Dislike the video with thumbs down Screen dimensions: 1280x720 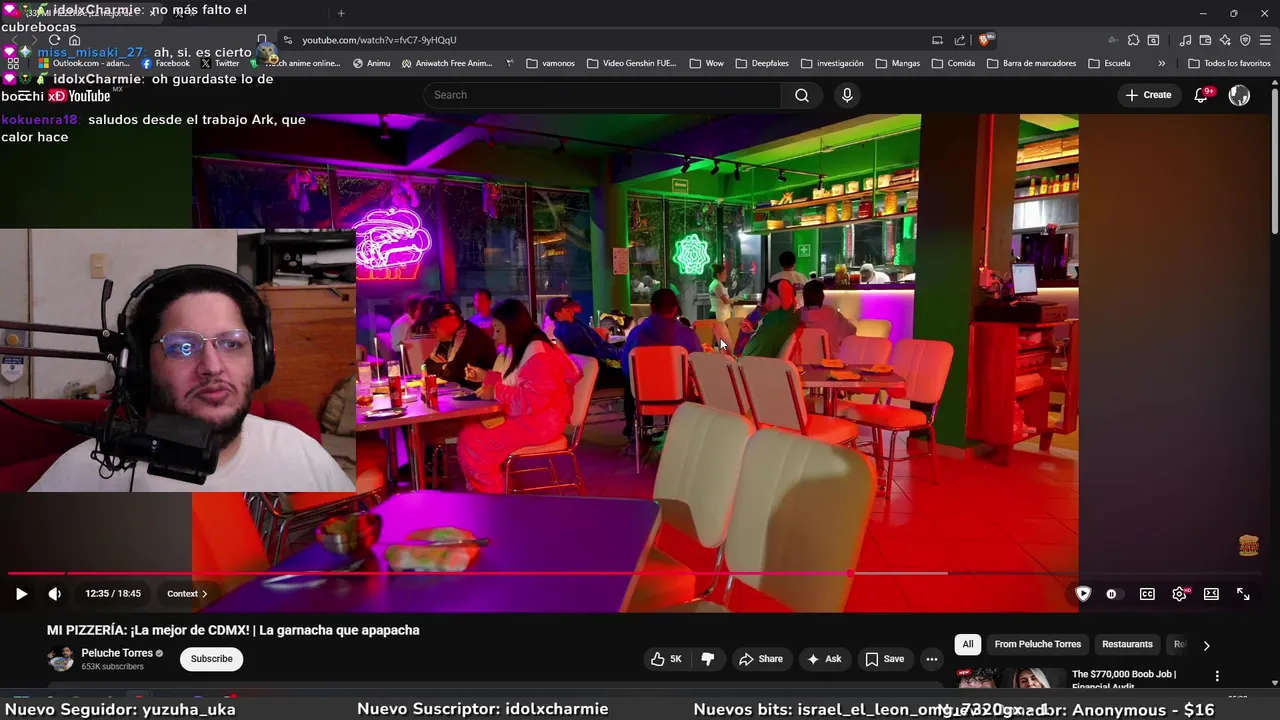pos(708,659)
